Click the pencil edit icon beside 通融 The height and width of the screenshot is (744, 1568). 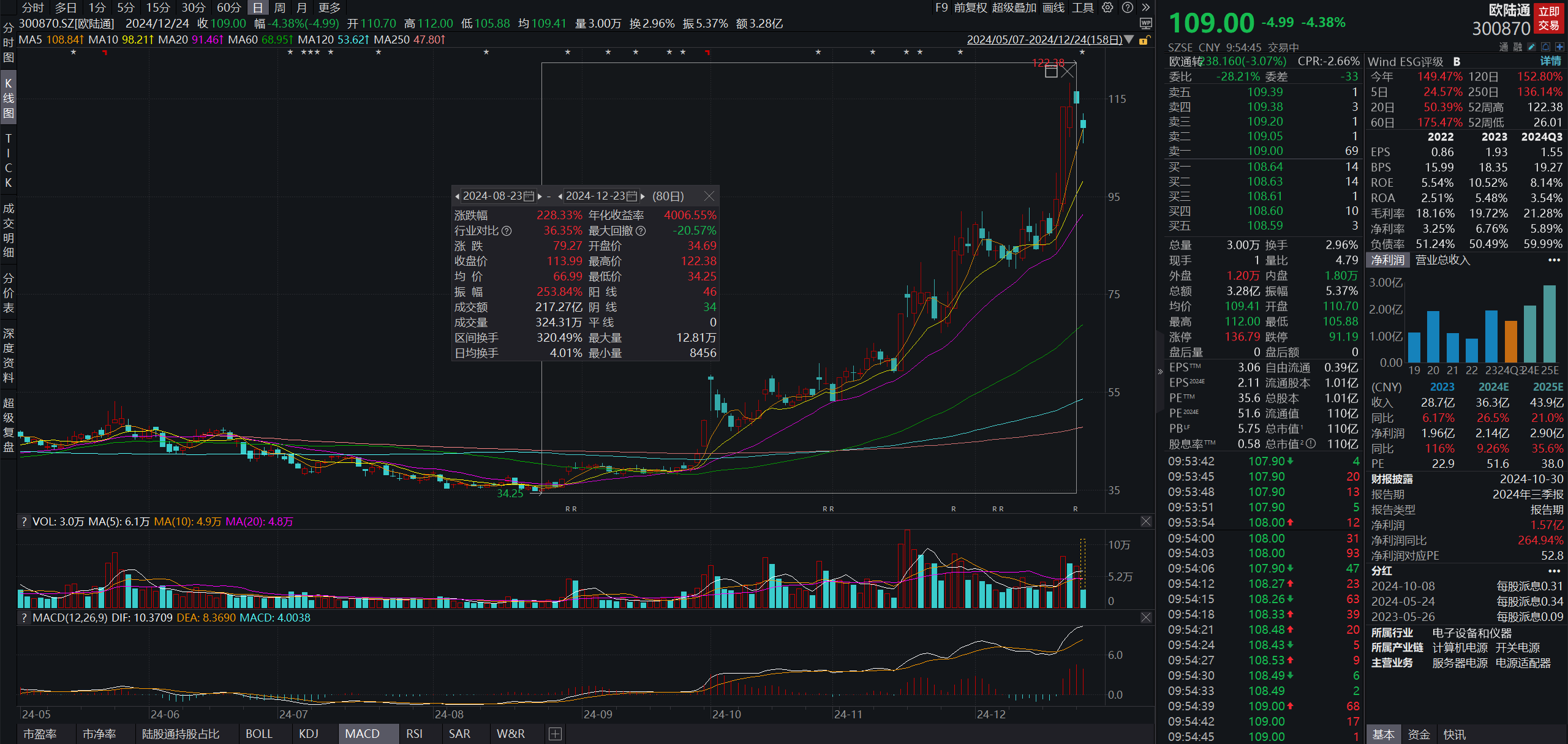1531,47
